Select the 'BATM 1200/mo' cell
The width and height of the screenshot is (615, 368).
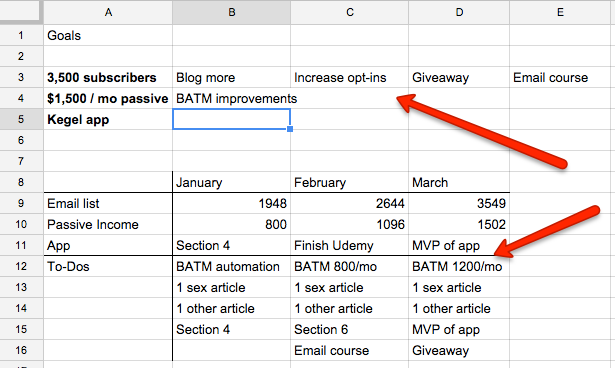coord(459,266)
